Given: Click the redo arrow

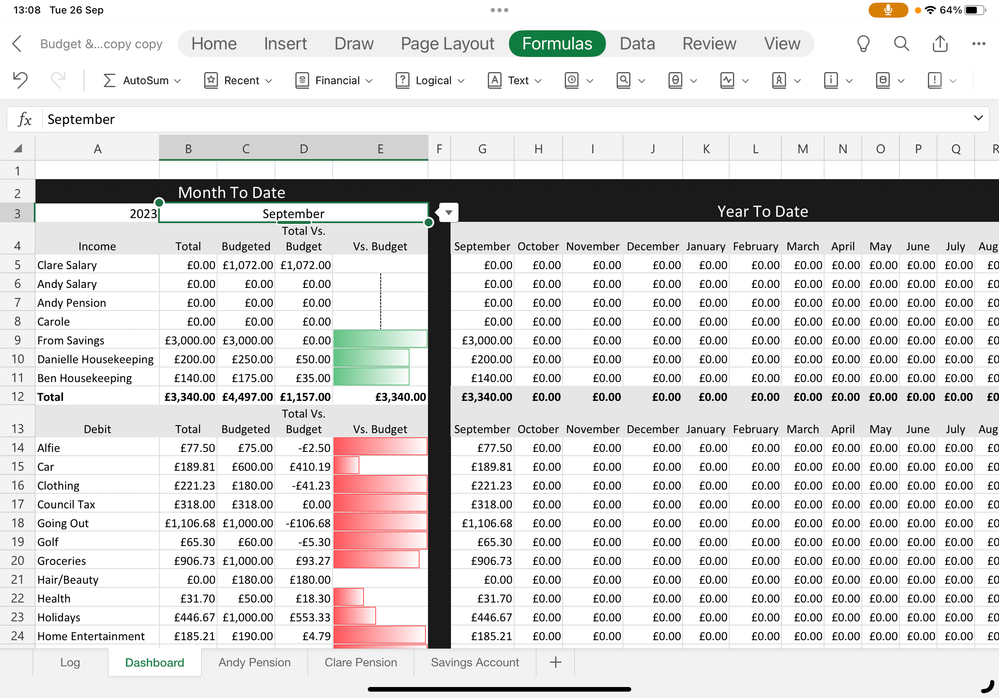Looking at the screenshot, I should (x=58, y=80).
